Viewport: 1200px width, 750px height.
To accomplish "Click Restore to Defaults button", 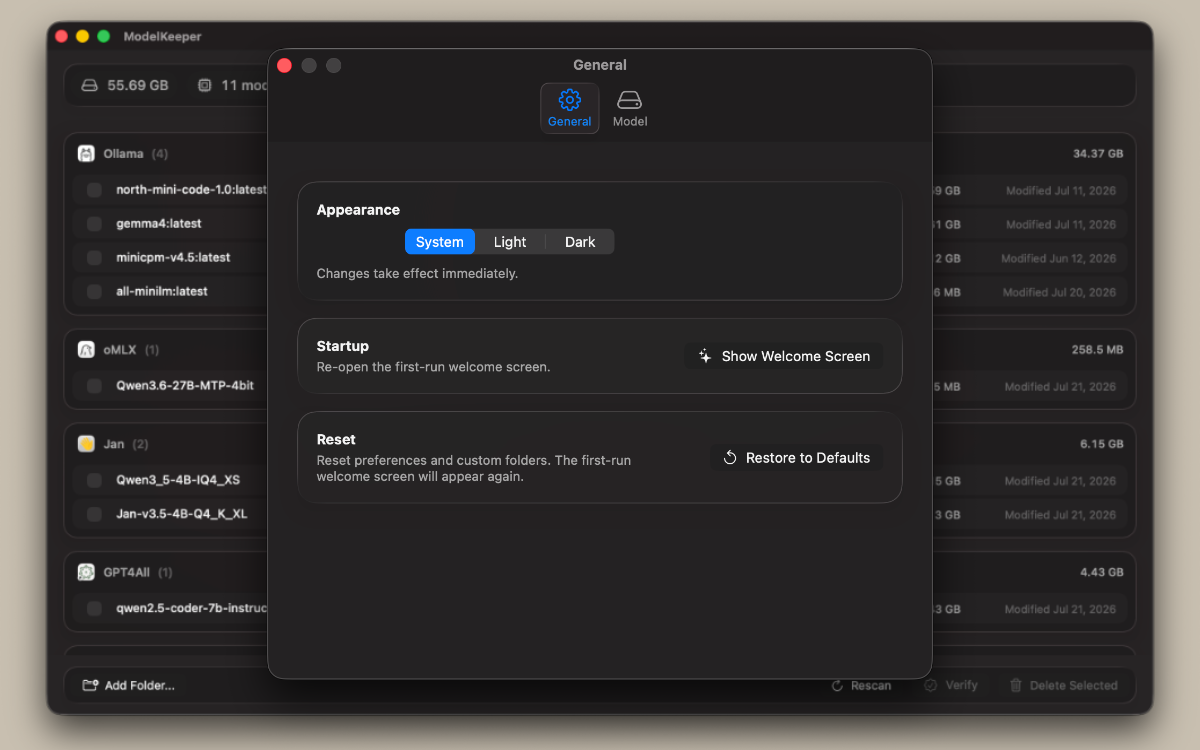I will (x=797, y=458).
